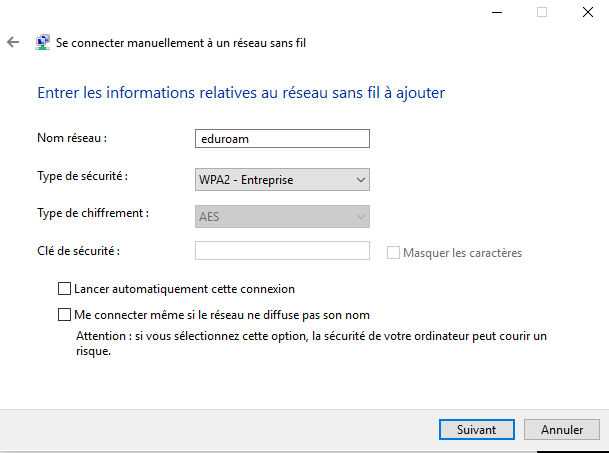
Task: Click the Lancer automatiquement cette connexion label
Action: click(x=184, y=289)
